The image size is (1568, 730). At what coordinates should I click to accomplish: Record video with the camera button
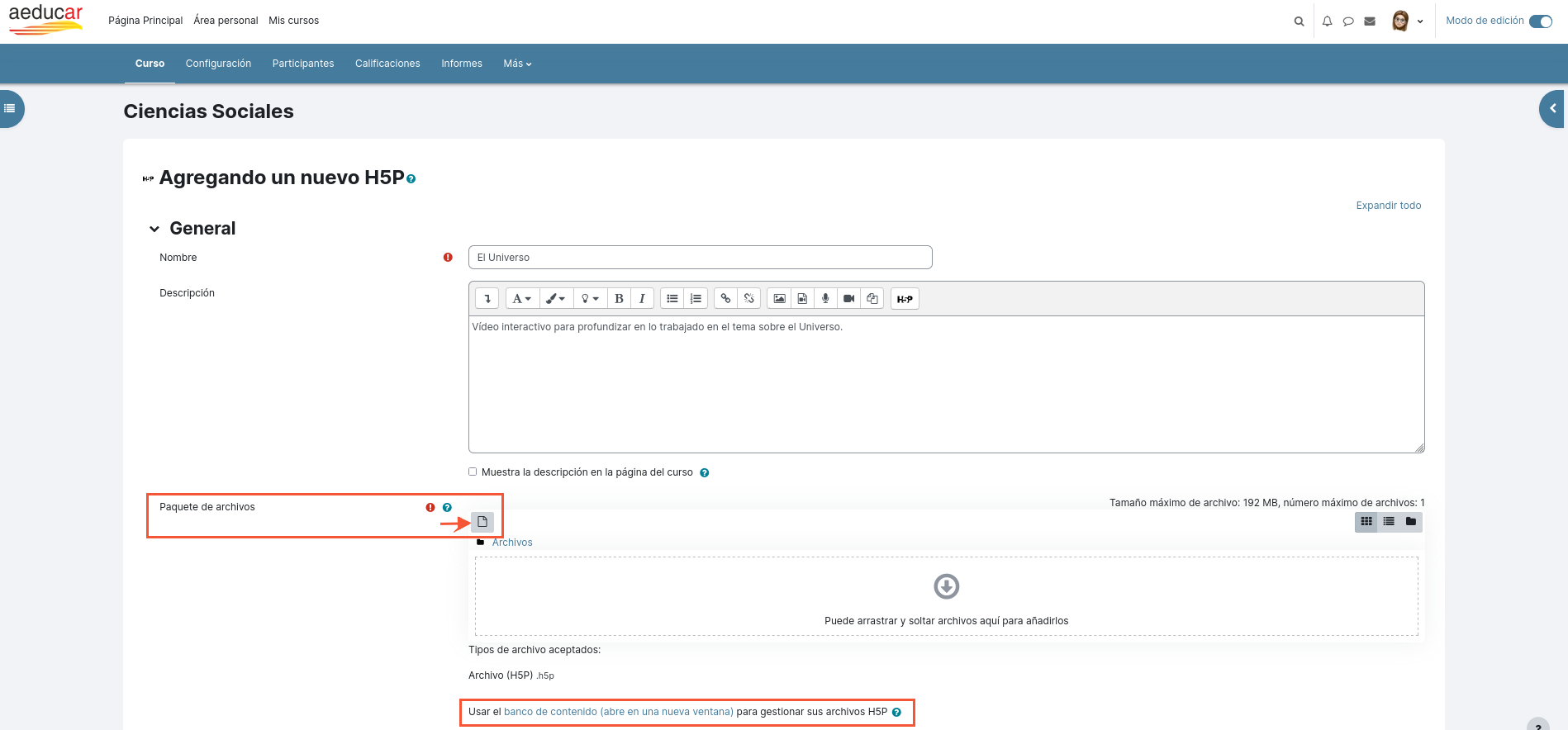(848, 299)
